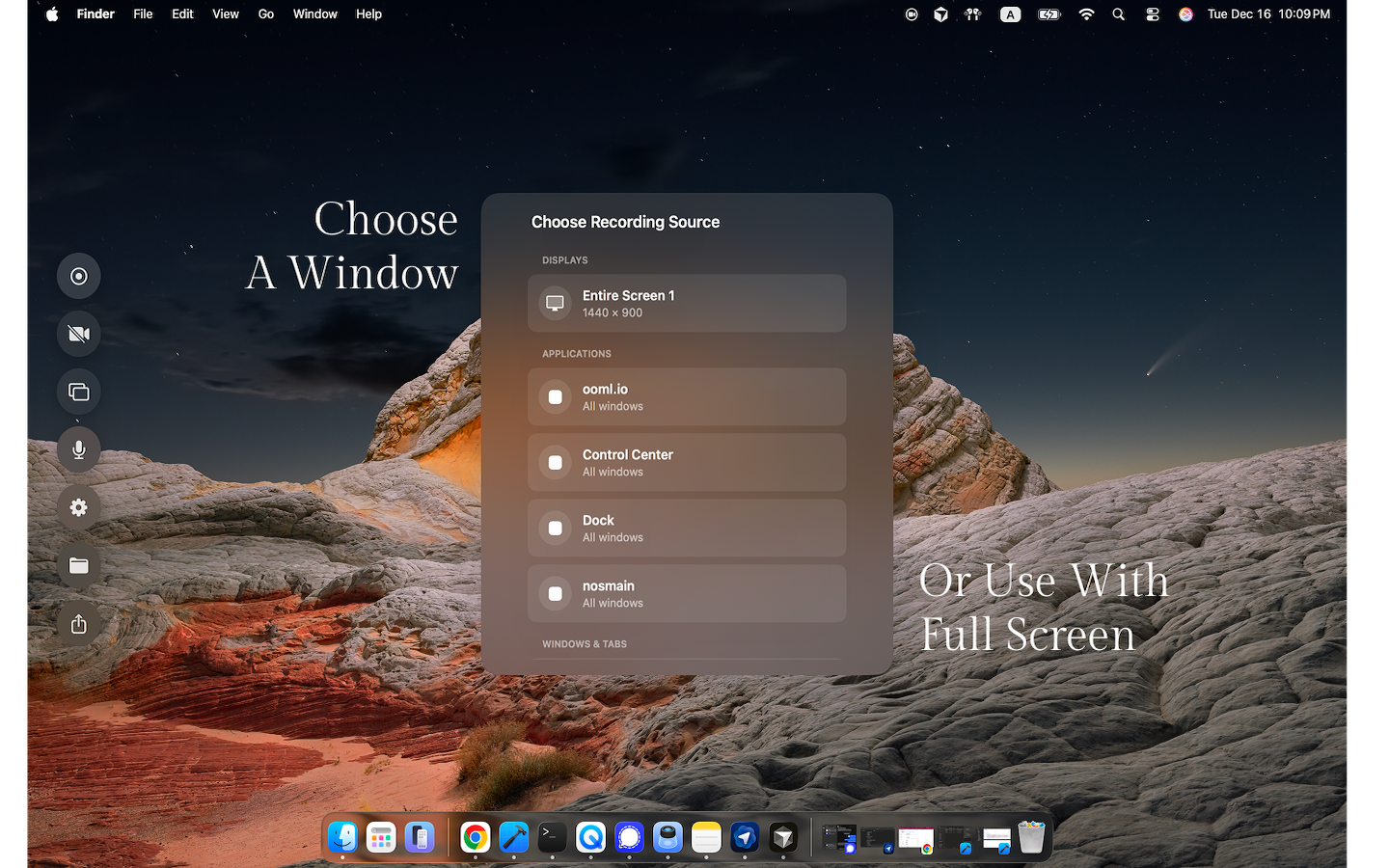The image size is (1389, 868).
Task: Open the Apple menu
Action: (52, 14)
